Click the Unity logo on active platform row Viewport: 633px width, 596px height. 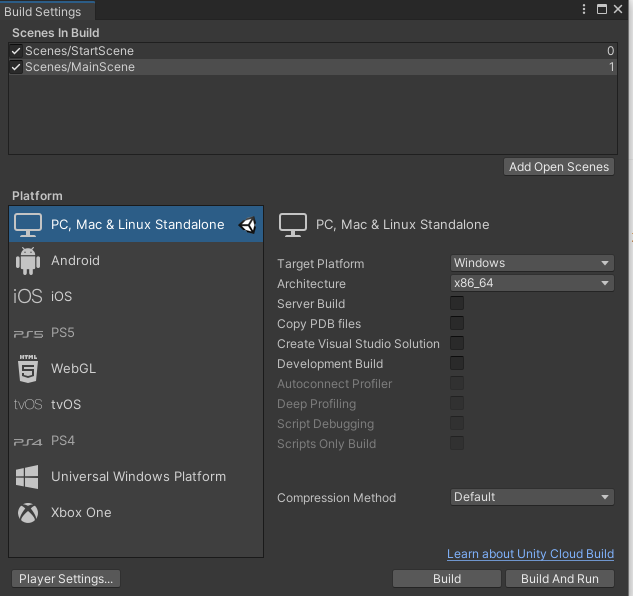pos(247,225)
